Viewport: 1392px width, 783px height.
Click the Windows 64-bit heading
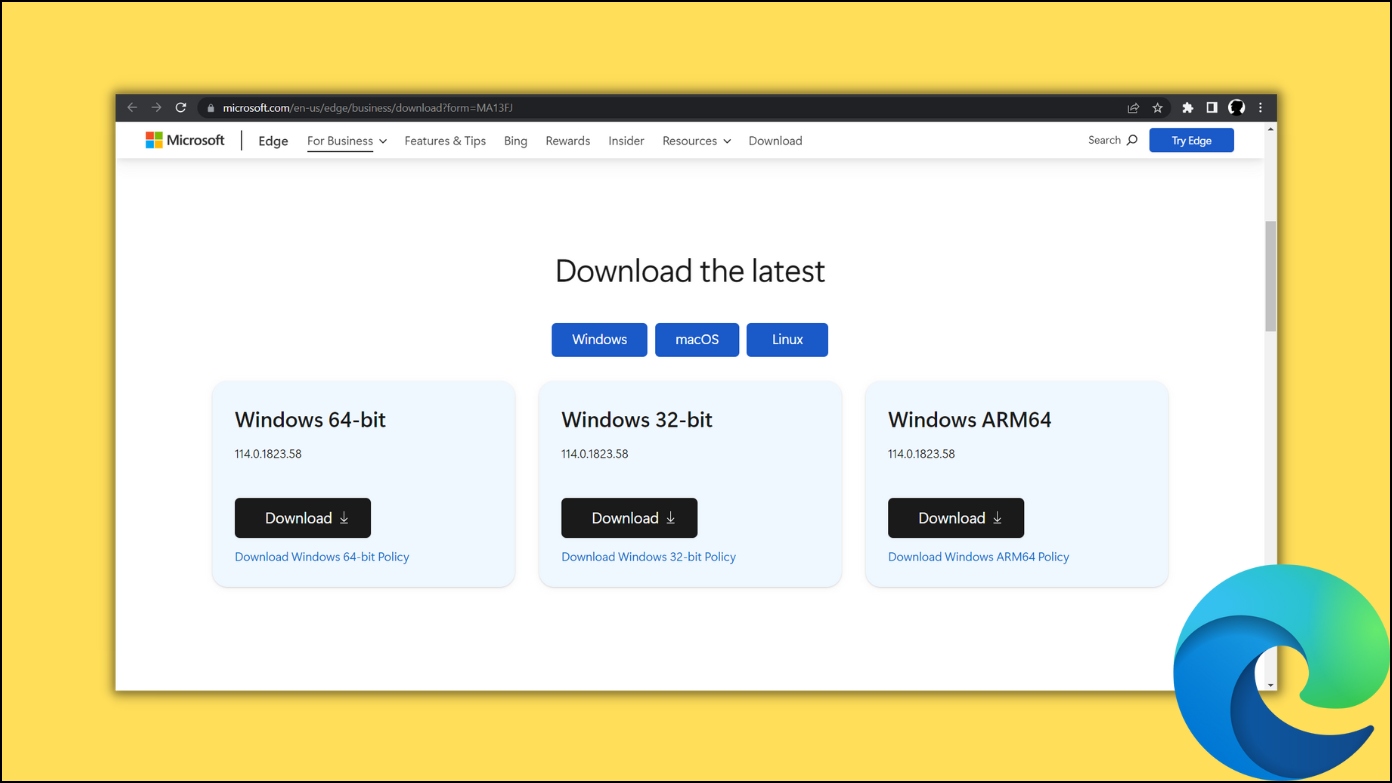(x=310, y=420)
